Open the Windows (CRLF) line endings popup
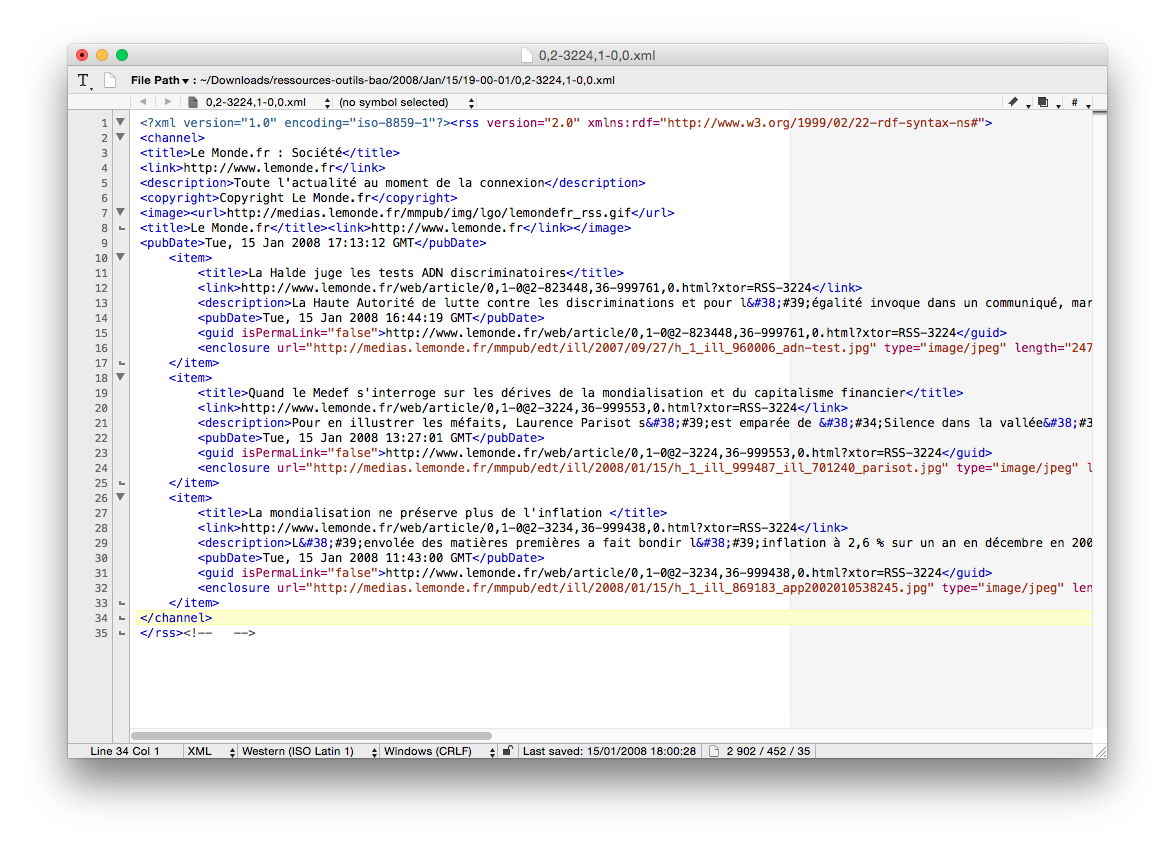Screen dimensions: 1175x850 coord(439,751)
